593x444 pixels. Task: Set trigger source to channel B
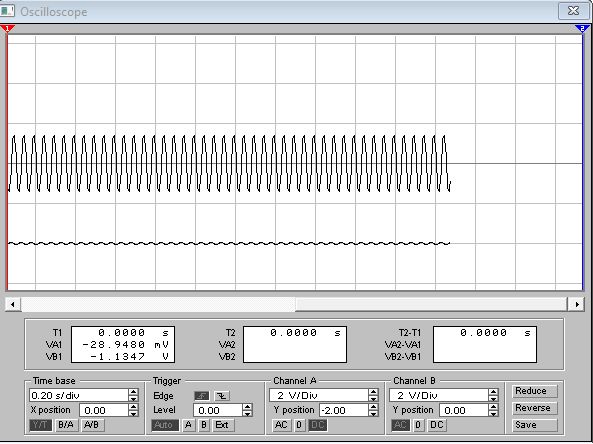(203, 425)
